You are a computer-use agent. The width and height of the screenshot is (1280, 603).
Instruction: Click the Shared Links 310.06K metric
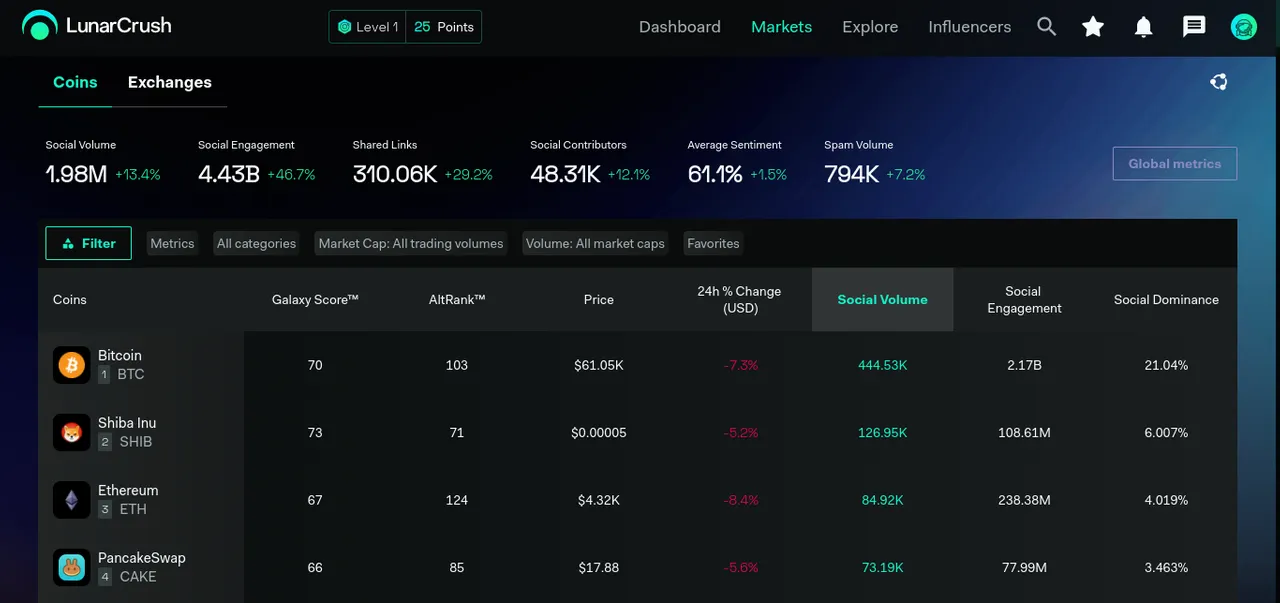(423, 164)
